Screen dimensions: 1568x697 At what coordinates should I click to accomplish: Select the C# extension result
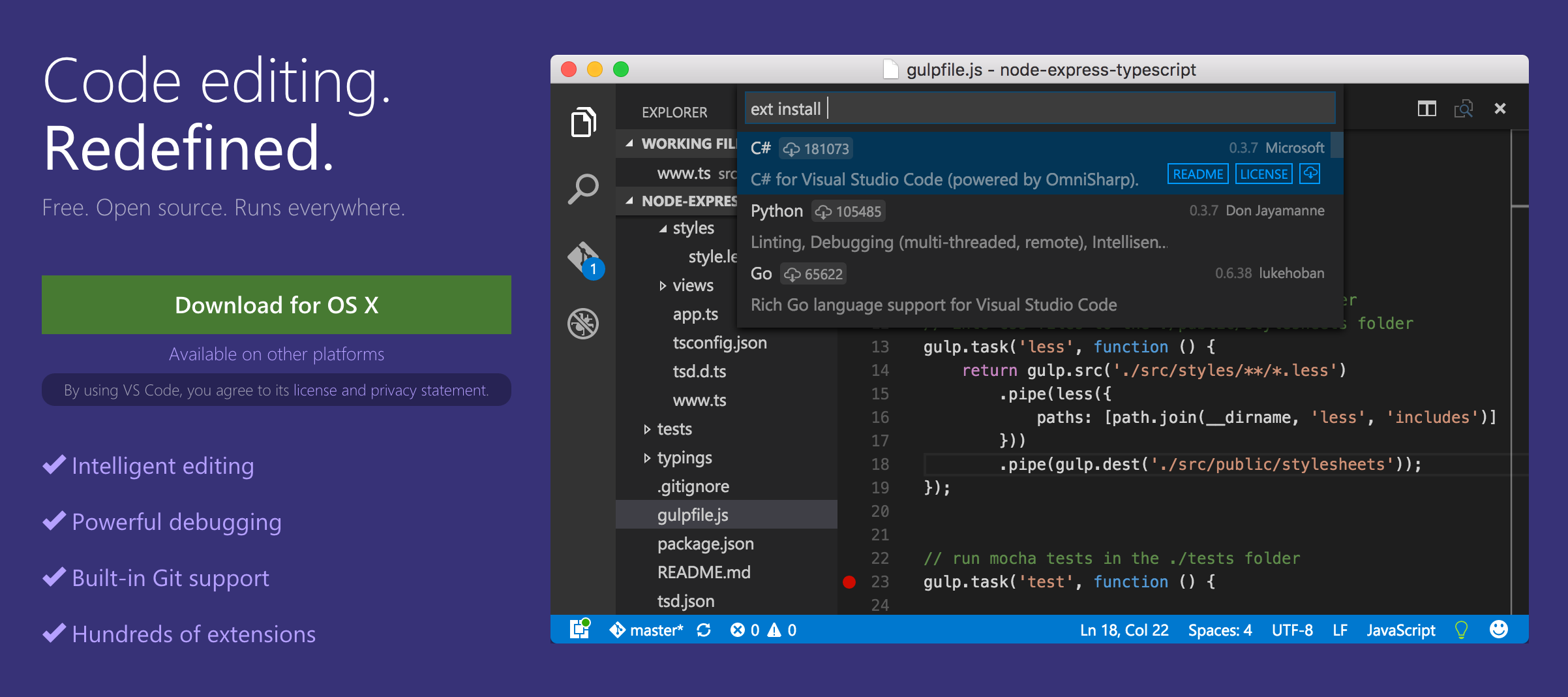(1040, 163)
